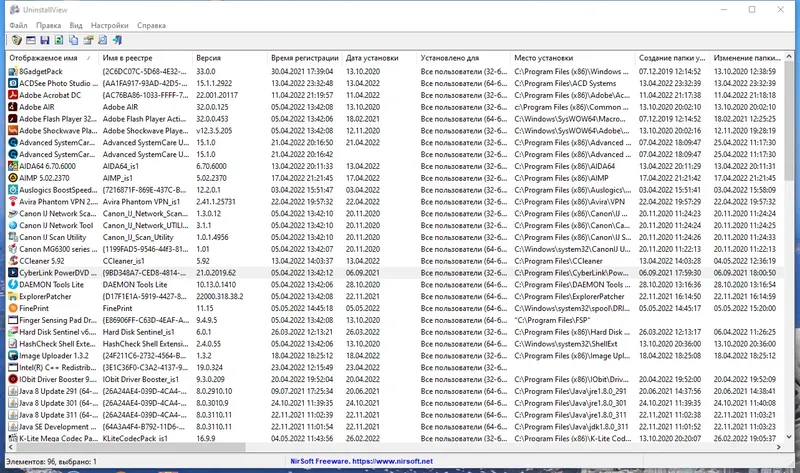
Task: Click the Refresh toolbar icon
Action: pos(59,40)
